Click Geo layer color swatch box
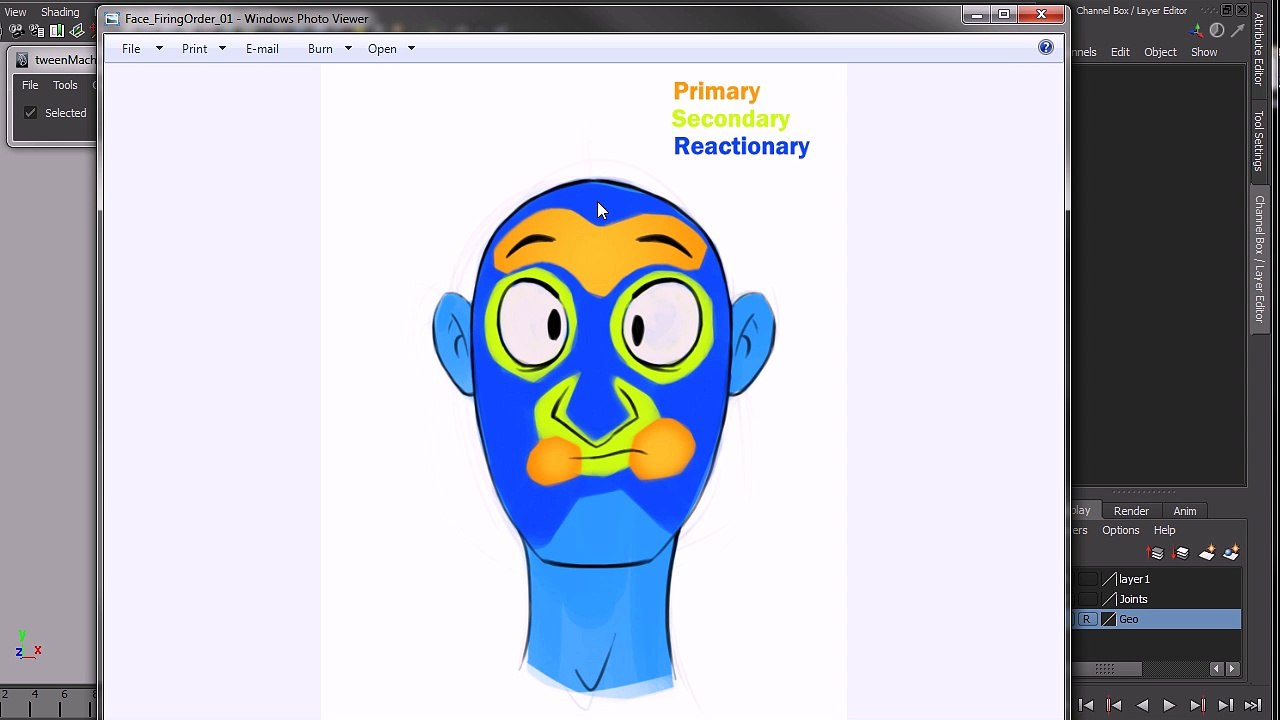Viewport: 1280px width, 720px height. pos(1109,619)
